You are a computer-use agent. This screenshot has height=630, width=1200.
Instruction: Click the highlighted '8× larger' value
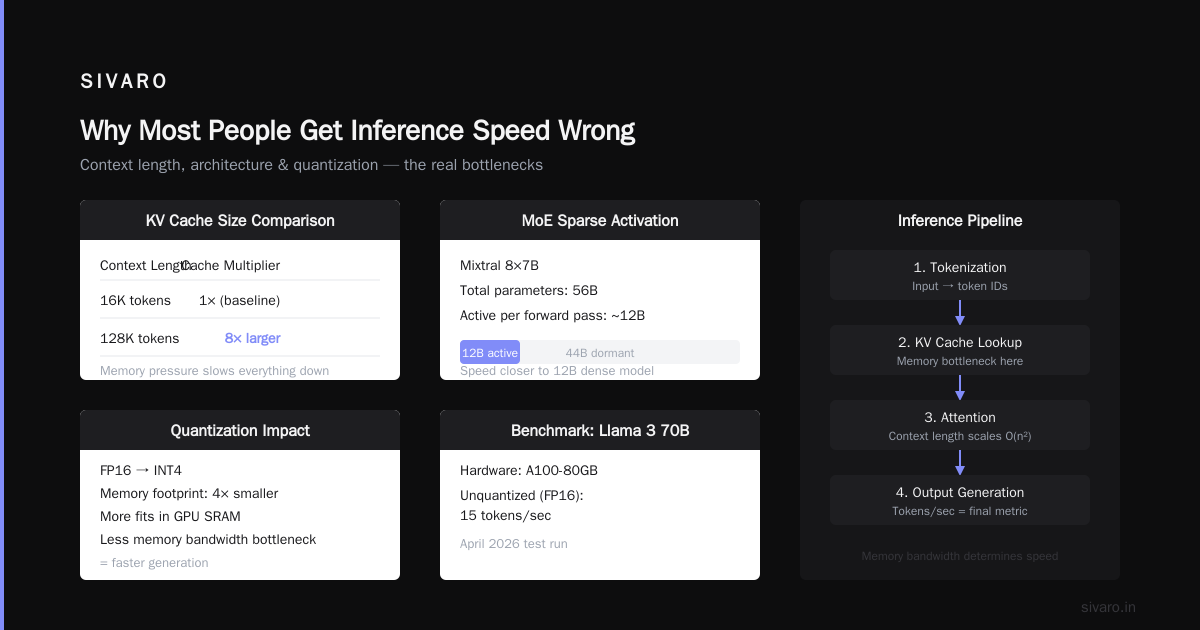pyautogui.click(x=252, y=338)
